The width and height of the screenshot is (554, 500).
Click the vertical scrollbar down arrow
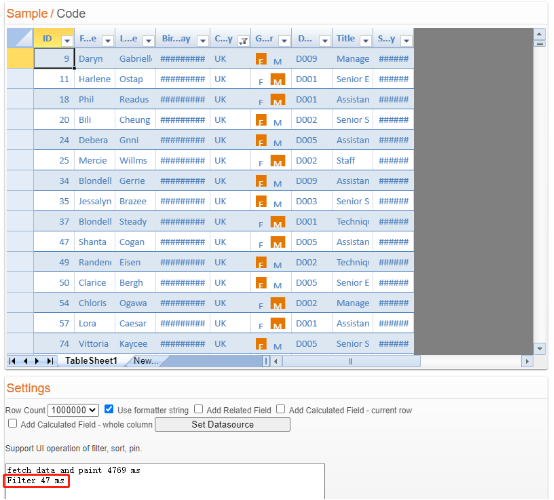pyautogui.click(x=540, y=348)
